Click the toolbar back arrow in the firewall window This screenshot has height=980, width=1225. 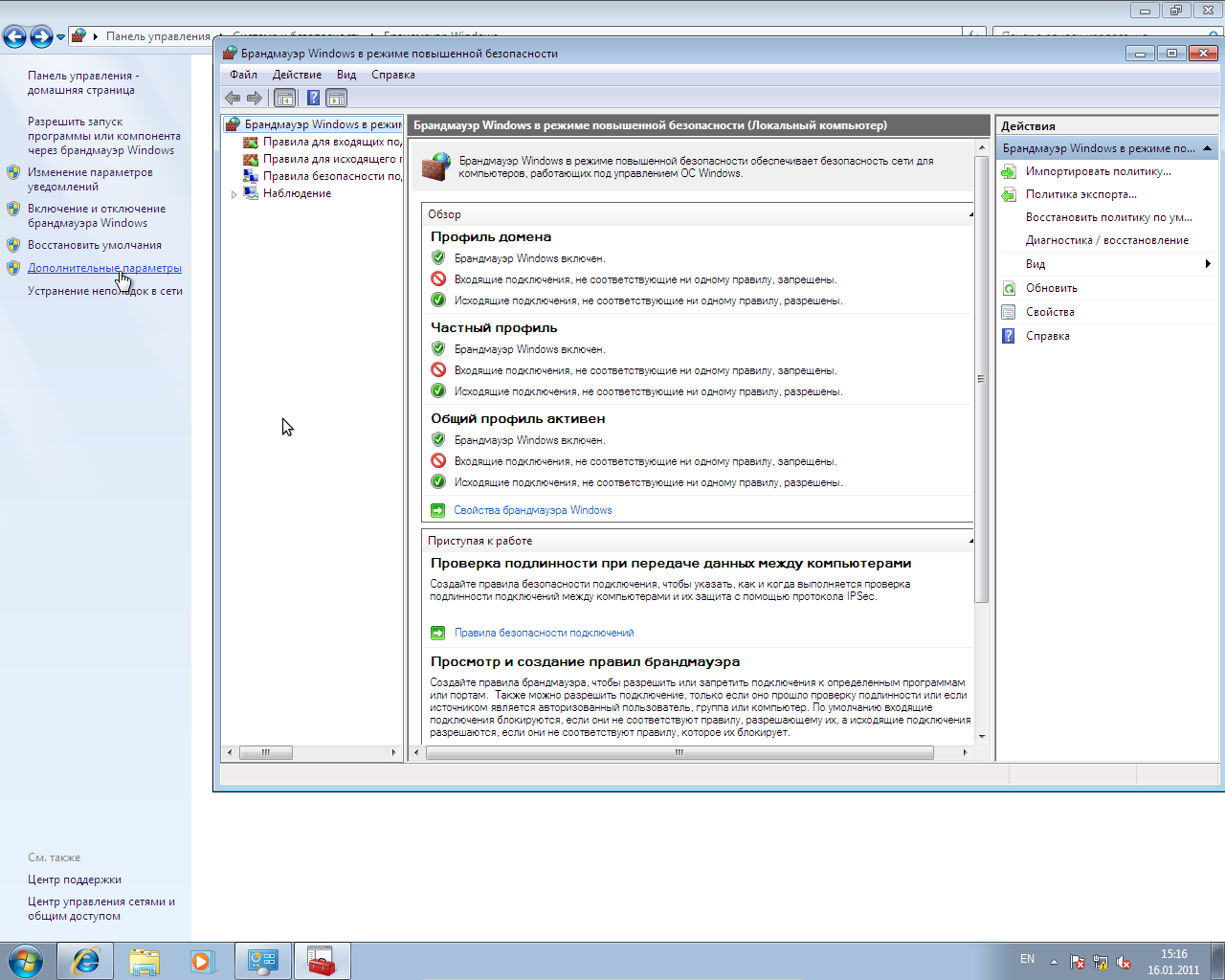(x=233, y=98)
